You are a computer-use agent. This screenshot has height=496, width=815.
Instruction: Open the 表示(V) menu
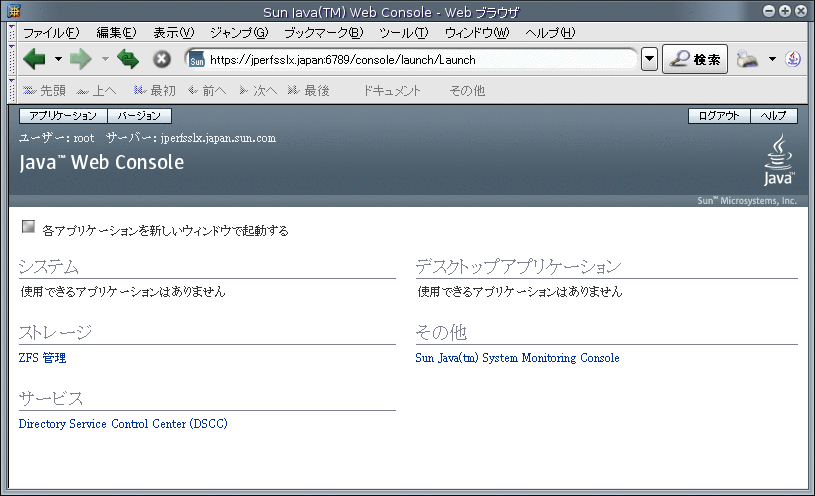pos(174,33)
